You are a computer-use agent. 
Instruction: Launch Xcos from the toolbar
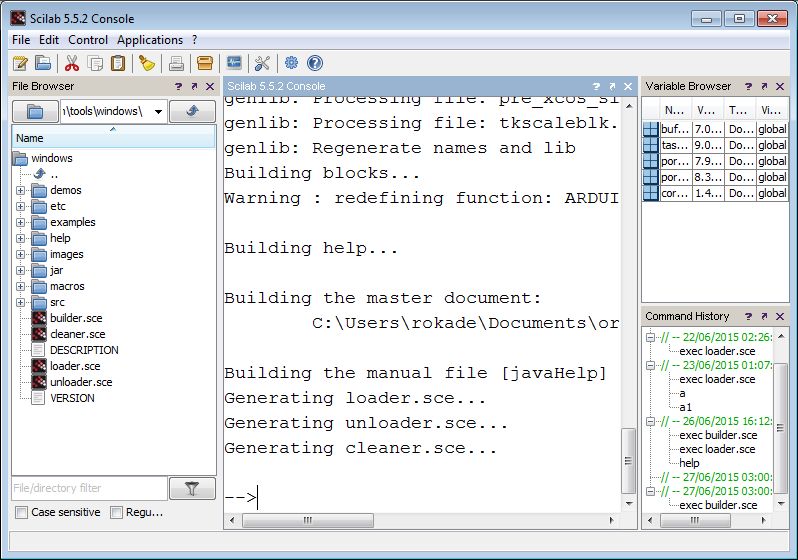click(x=234, y=63)
